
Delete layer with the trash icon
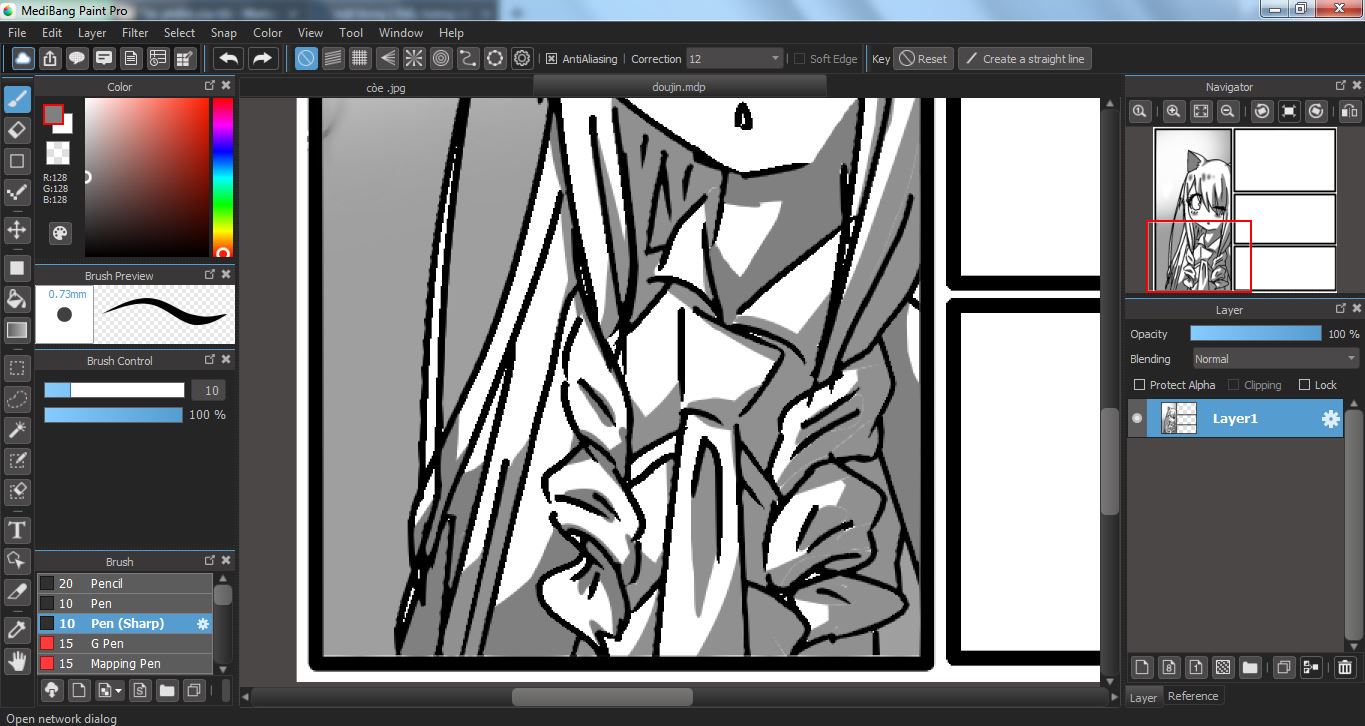click(x=1345, y=667)
